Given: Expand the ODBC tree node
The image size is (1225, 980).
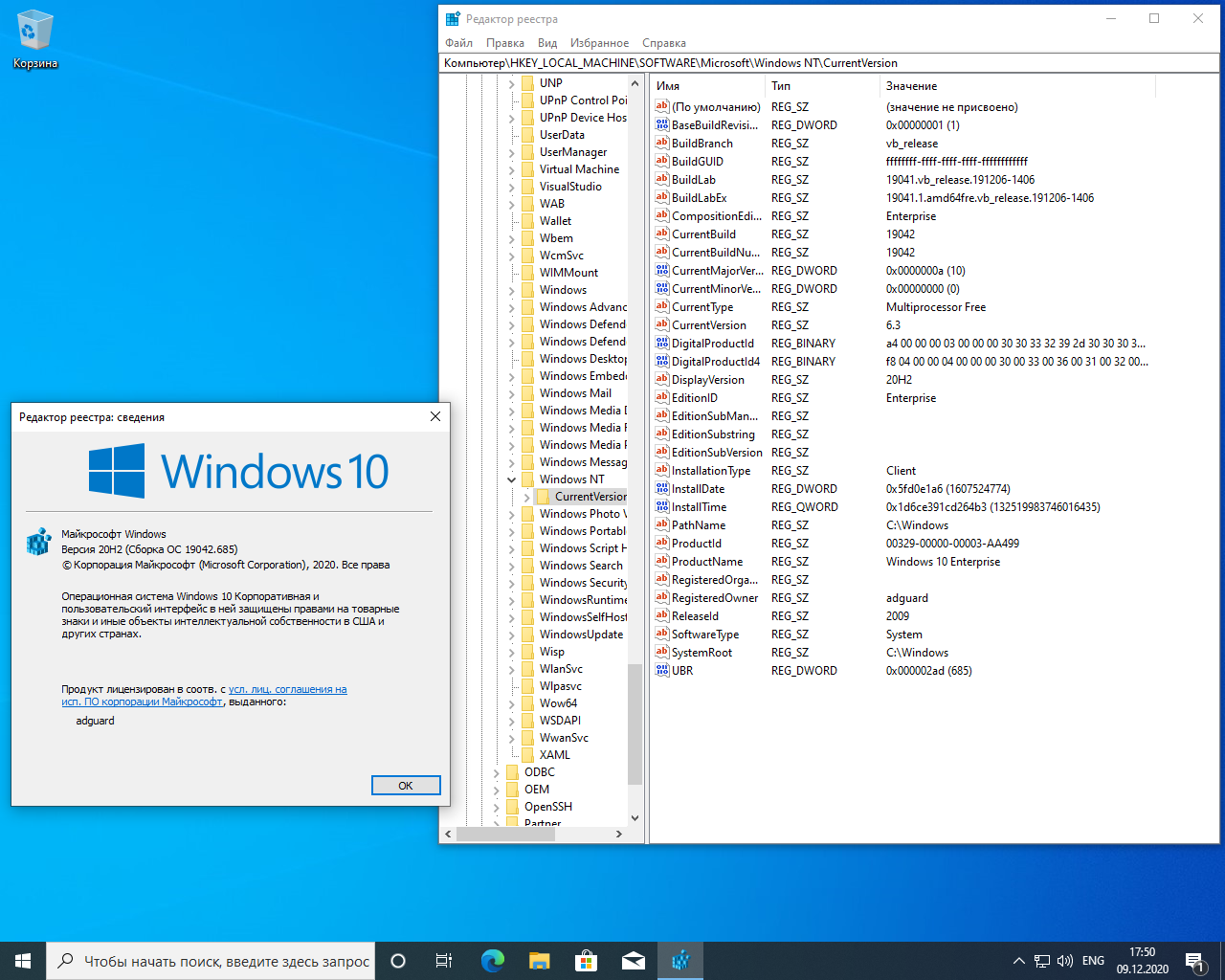Looking at the screenshot, I should point(496,772).
